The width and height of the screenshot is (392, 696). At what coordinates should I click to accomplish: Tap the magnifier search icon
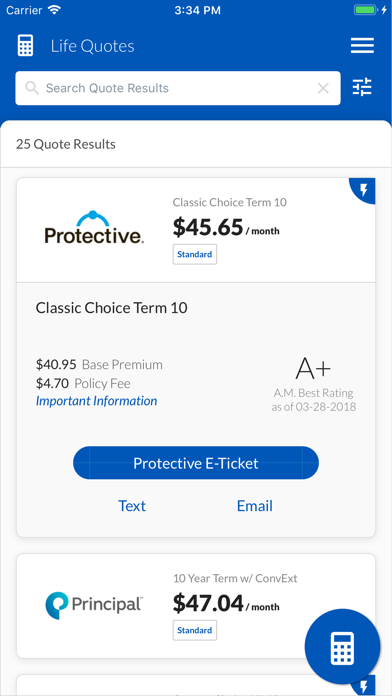point(32,88)
